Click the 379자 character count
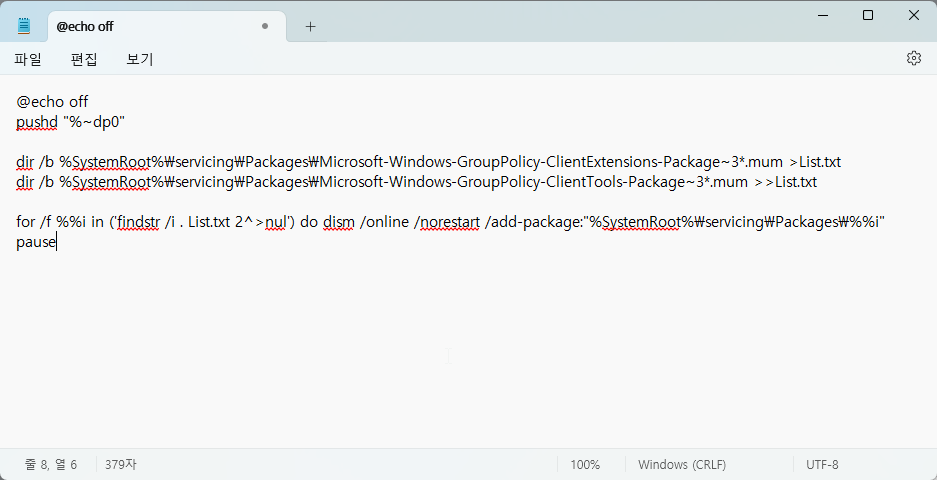Viewport: 937px width, 480px height. pos(120,464)
